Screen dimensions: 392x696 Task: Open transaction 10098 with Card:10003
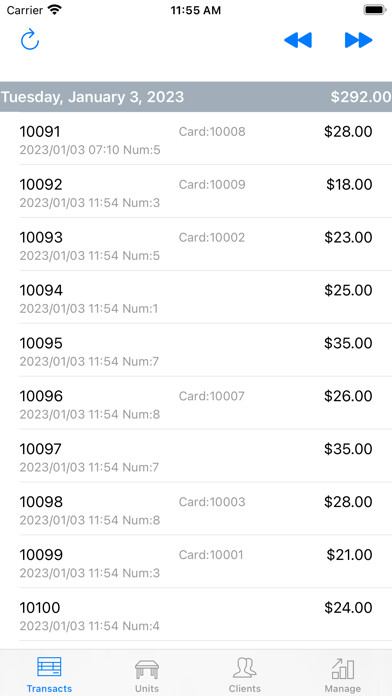tap(196, 508)
